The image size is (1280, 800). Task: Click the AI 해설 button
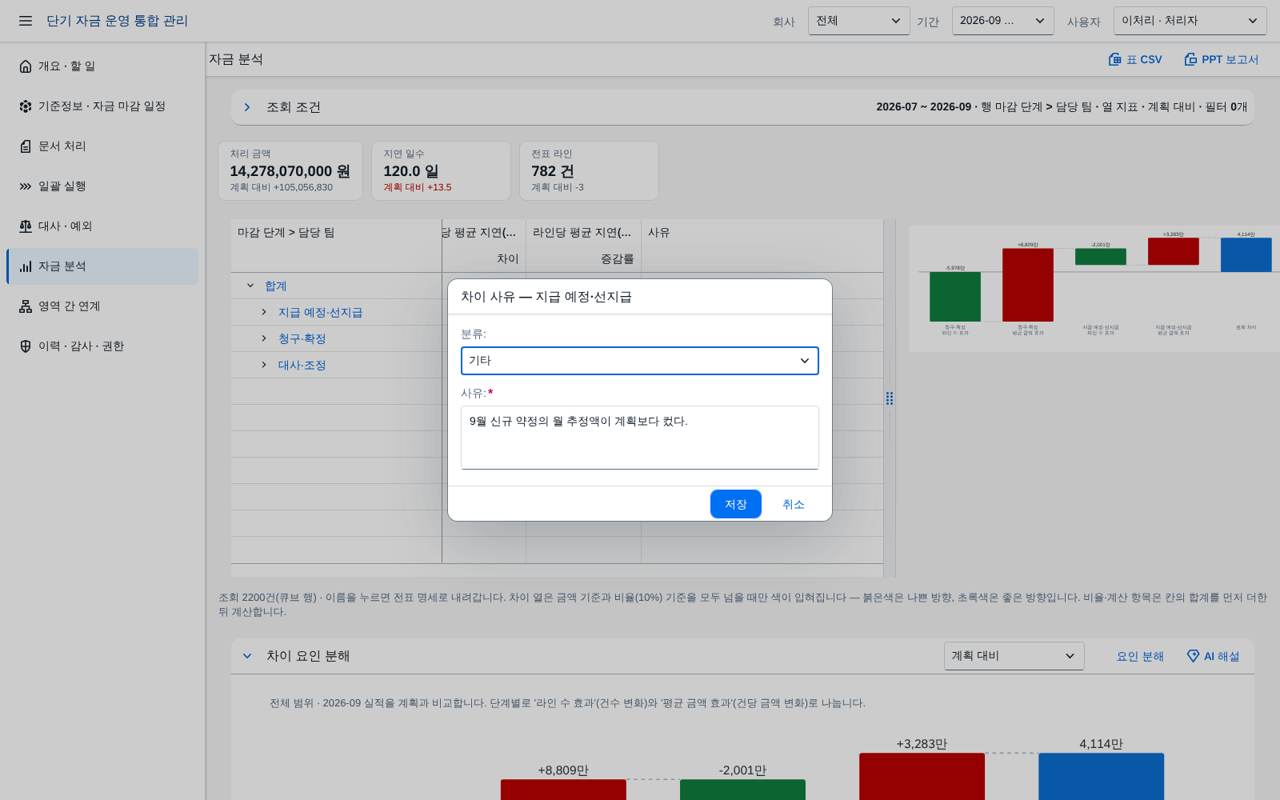tap(1213, 656)
